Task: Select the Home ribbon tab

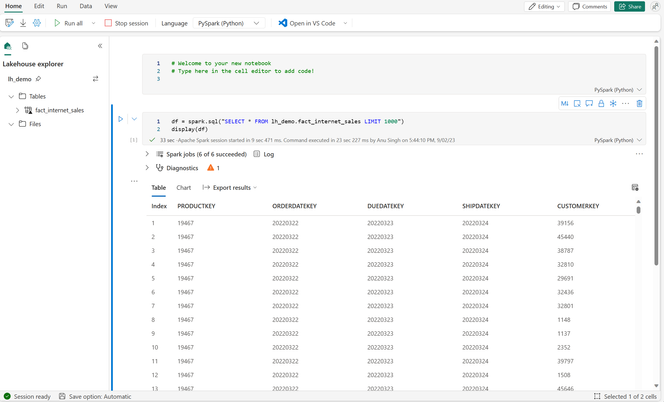Action: (14, 6)
